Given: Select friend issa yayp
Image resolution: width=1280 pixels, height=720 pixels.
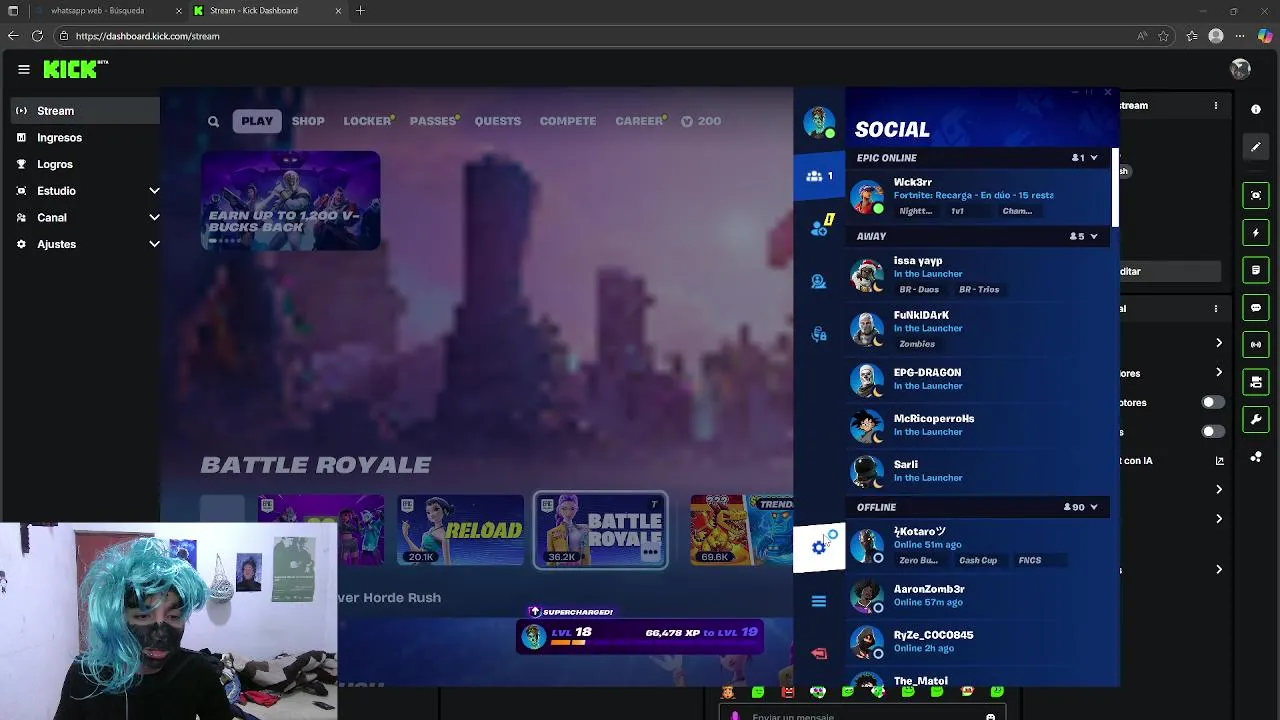Looking at the screenshot, I should [x=977, y=275].
